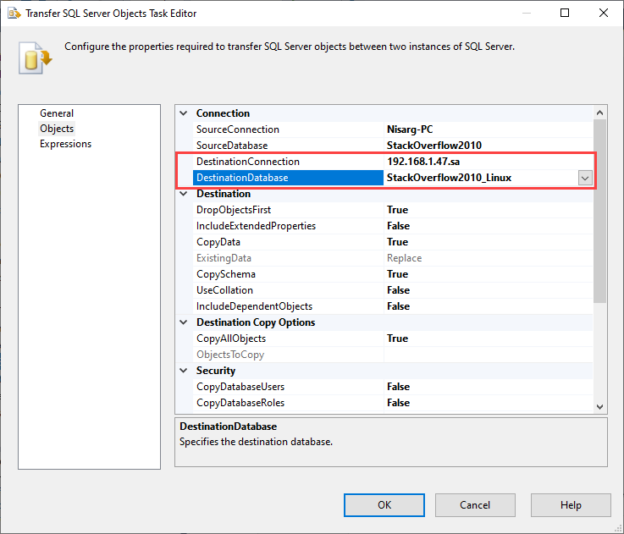Click the OK button
Viewport: 624px width, 534px height.
click(x=384, y=505)
